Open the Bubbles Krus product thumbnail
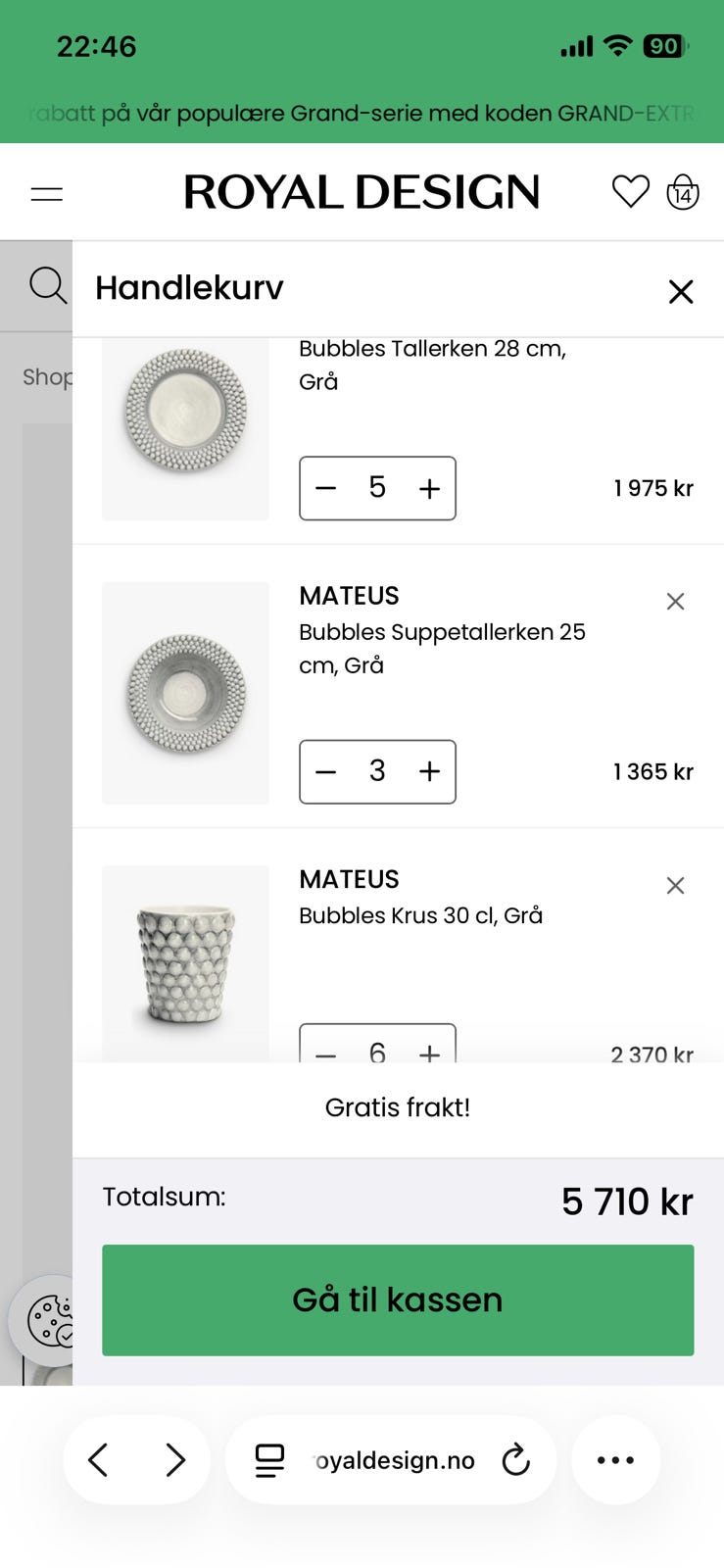 185,964
